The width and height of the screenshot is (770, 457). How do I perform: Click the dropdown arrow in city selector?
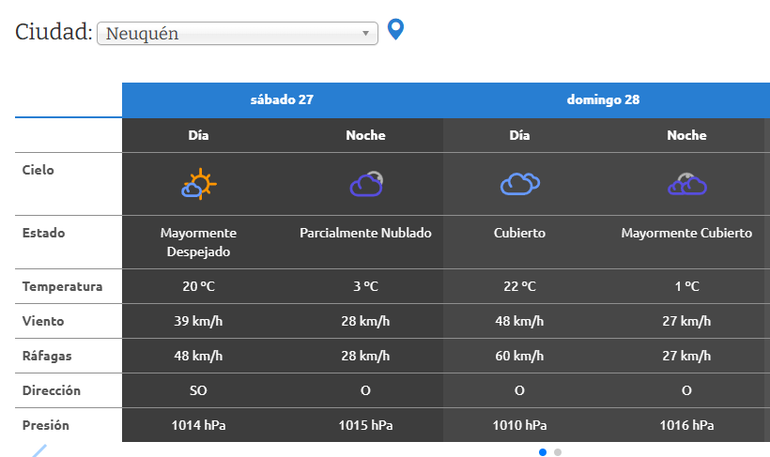tap(366, 33)
